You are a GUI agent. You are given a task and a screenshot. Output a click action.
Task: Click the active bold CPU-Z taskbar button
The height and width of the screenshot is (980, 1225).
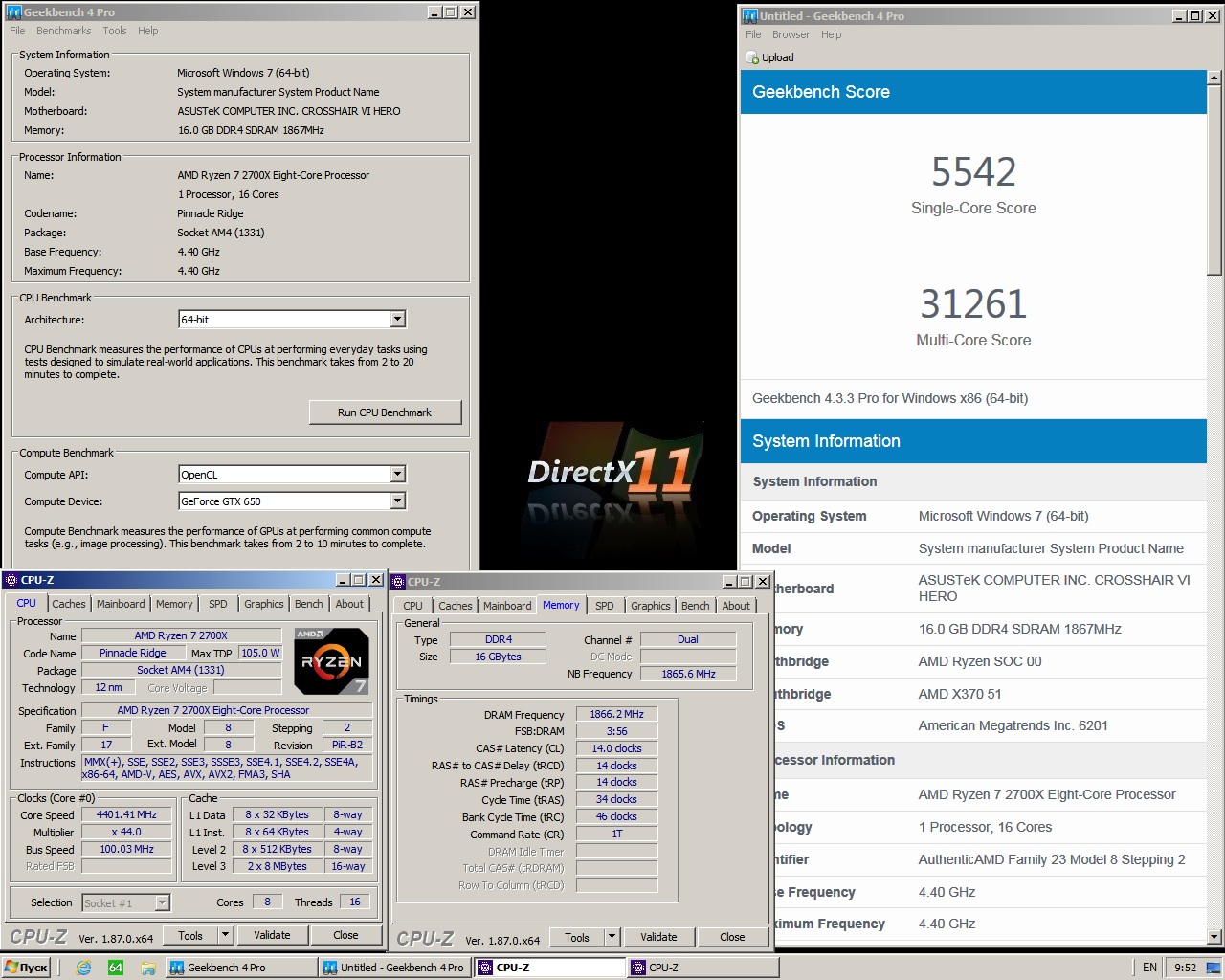point(549,968)
